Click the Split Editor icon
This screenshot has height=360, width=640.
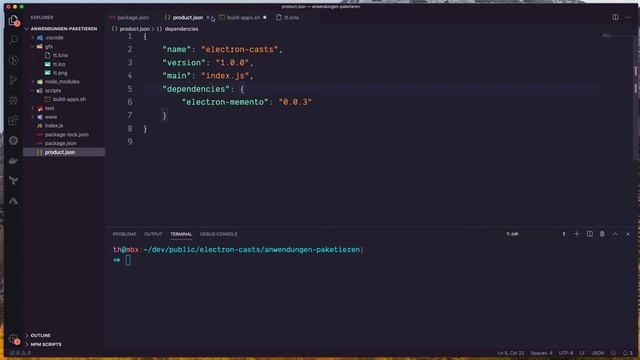tap(615, 17)
